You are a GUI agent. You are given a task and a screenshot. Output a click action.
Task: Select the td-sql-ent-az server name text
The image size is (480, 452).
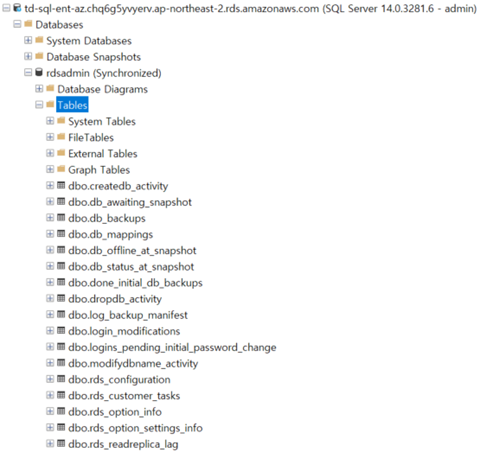click(251, 8)
